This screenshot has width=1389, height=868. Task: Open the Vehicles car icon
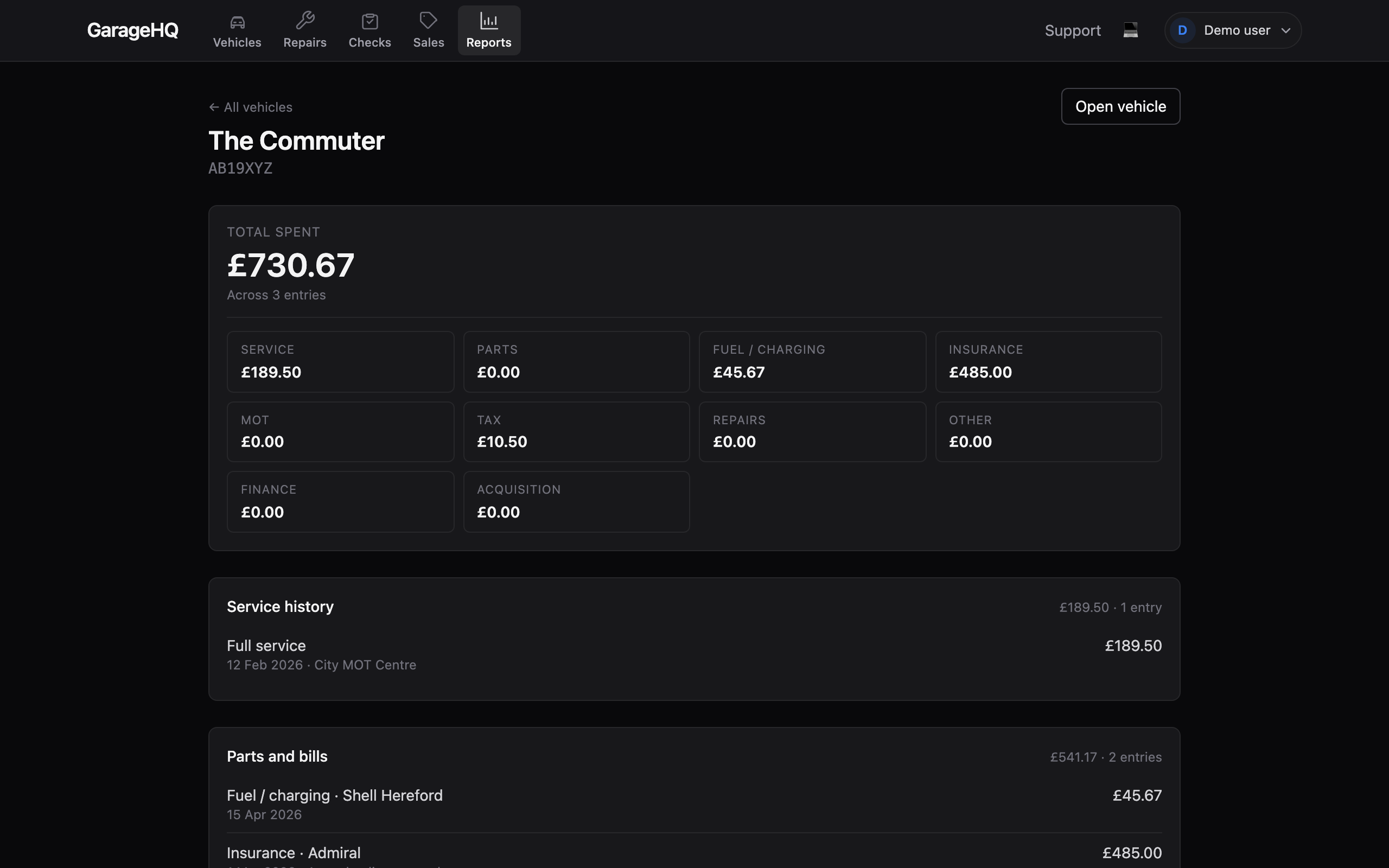pyautogui.click(x=237, y=22)
